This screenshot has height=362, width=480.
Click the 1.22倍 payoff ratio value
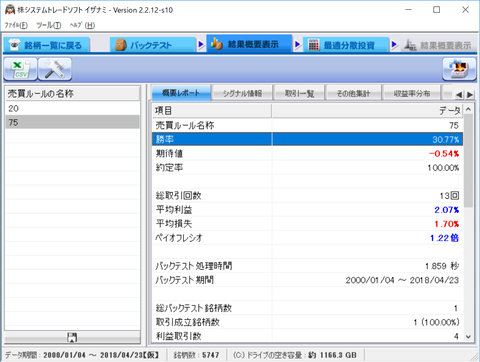click(x=444, y=238)
